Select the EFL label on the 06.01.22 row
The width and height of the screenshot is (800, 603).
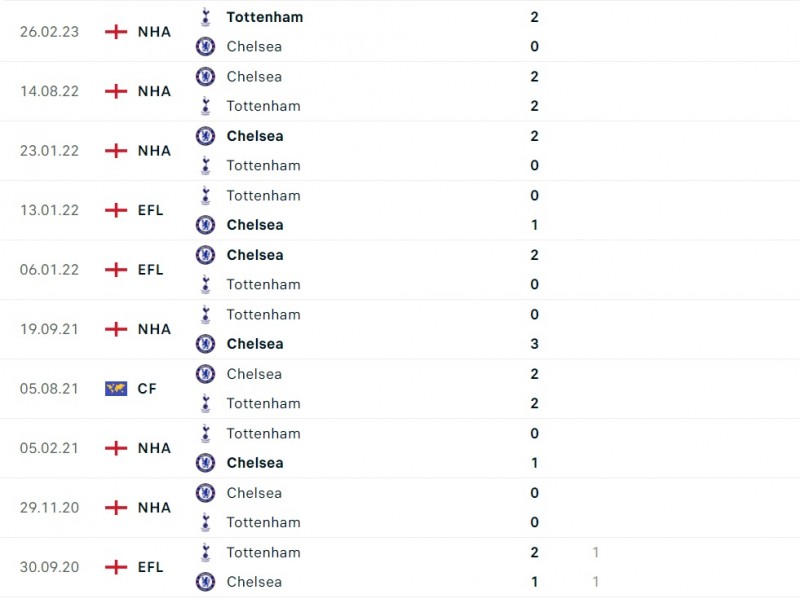pos(150,269)
